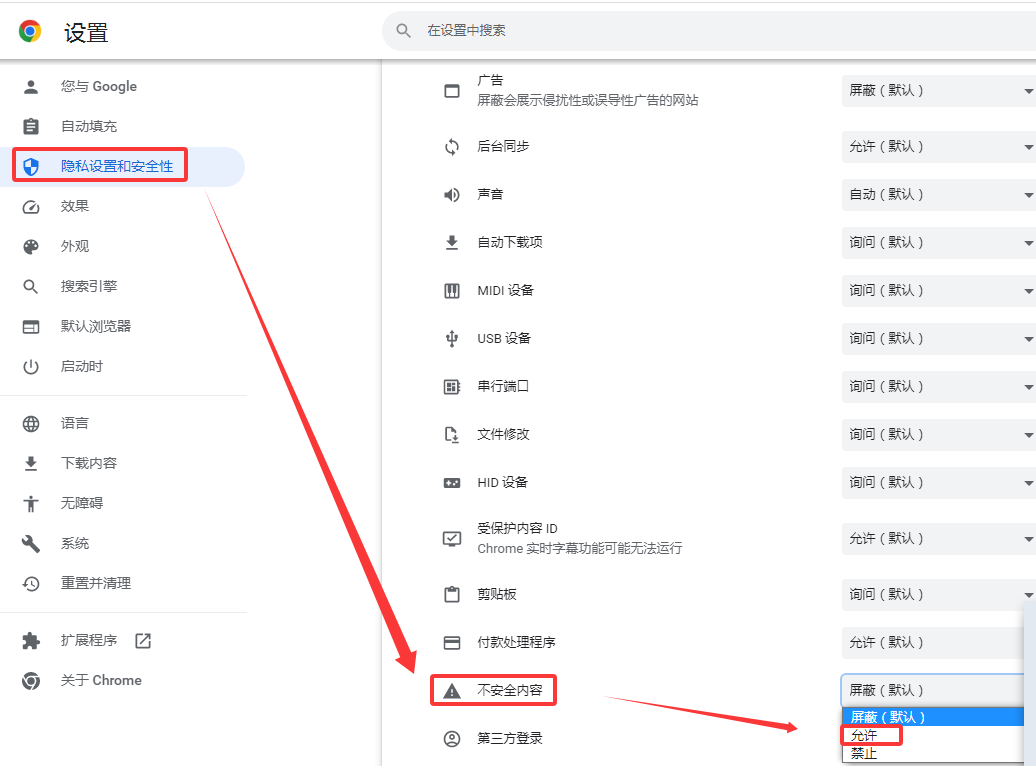Screen dimensions: 1036x766
Task: Click the palette icon next to 外观
Action: [31, 246]
